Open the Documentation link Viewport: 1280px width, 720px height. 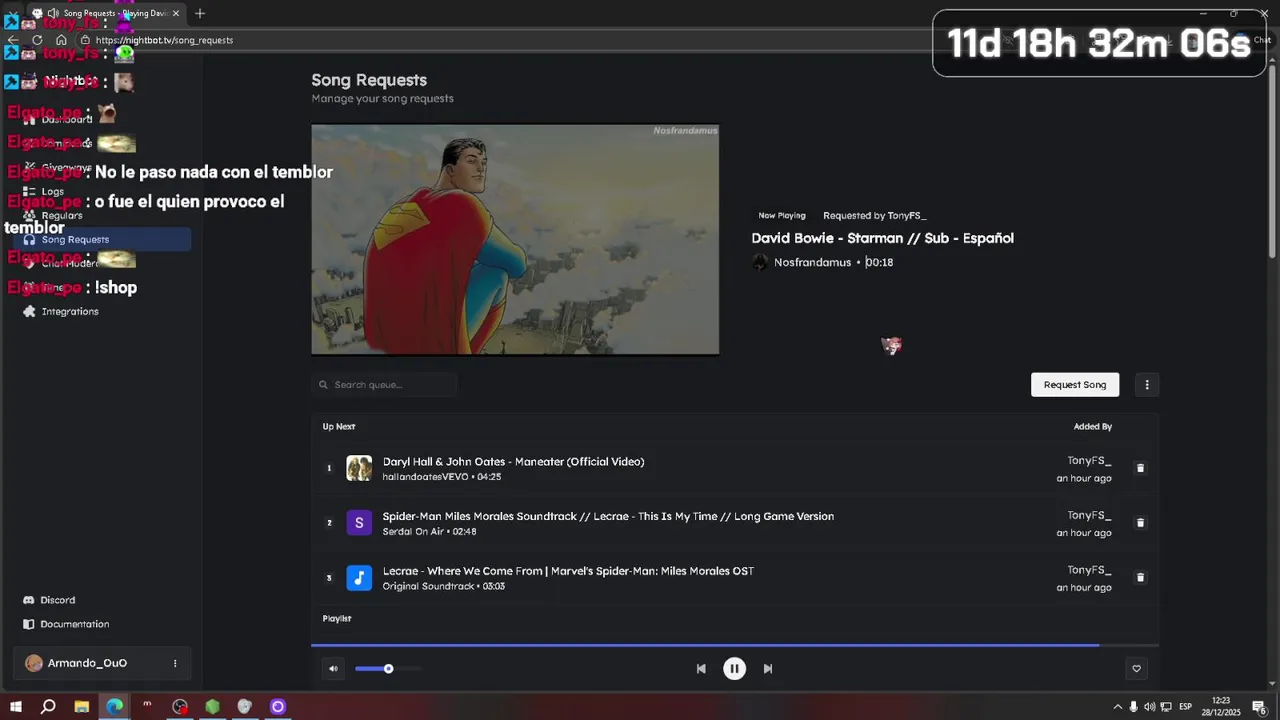click(75, 624)
